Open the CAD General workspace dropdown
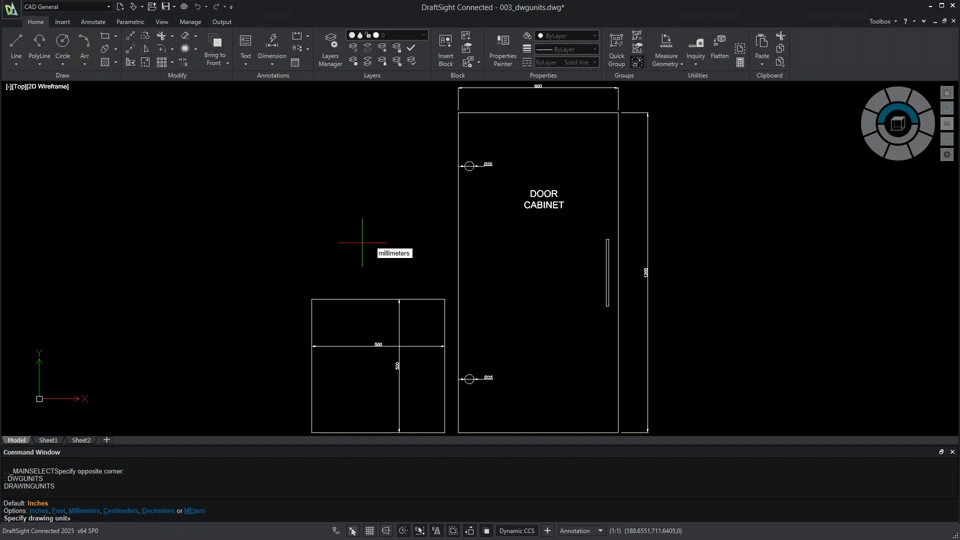 (66, 7)
